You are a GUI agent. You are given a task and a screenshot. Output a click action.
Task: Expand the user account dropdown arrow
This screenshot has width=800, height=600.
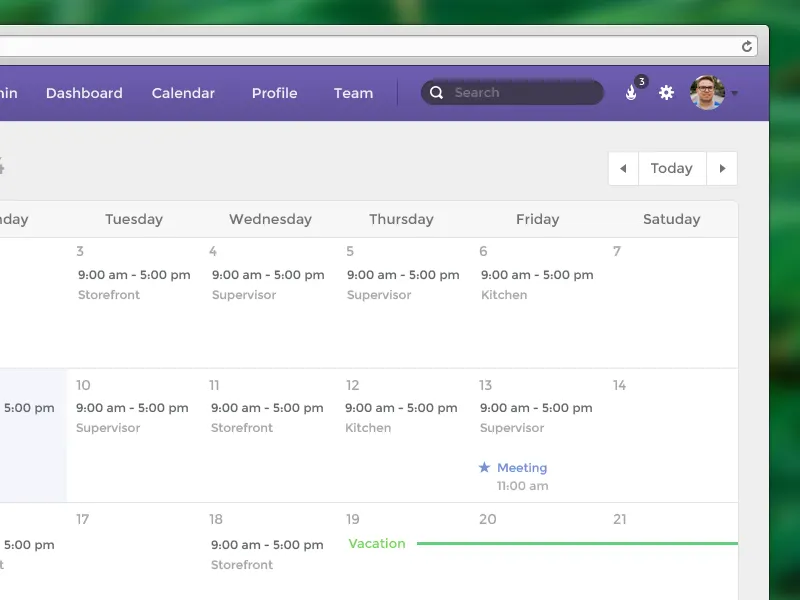(735, 94)
